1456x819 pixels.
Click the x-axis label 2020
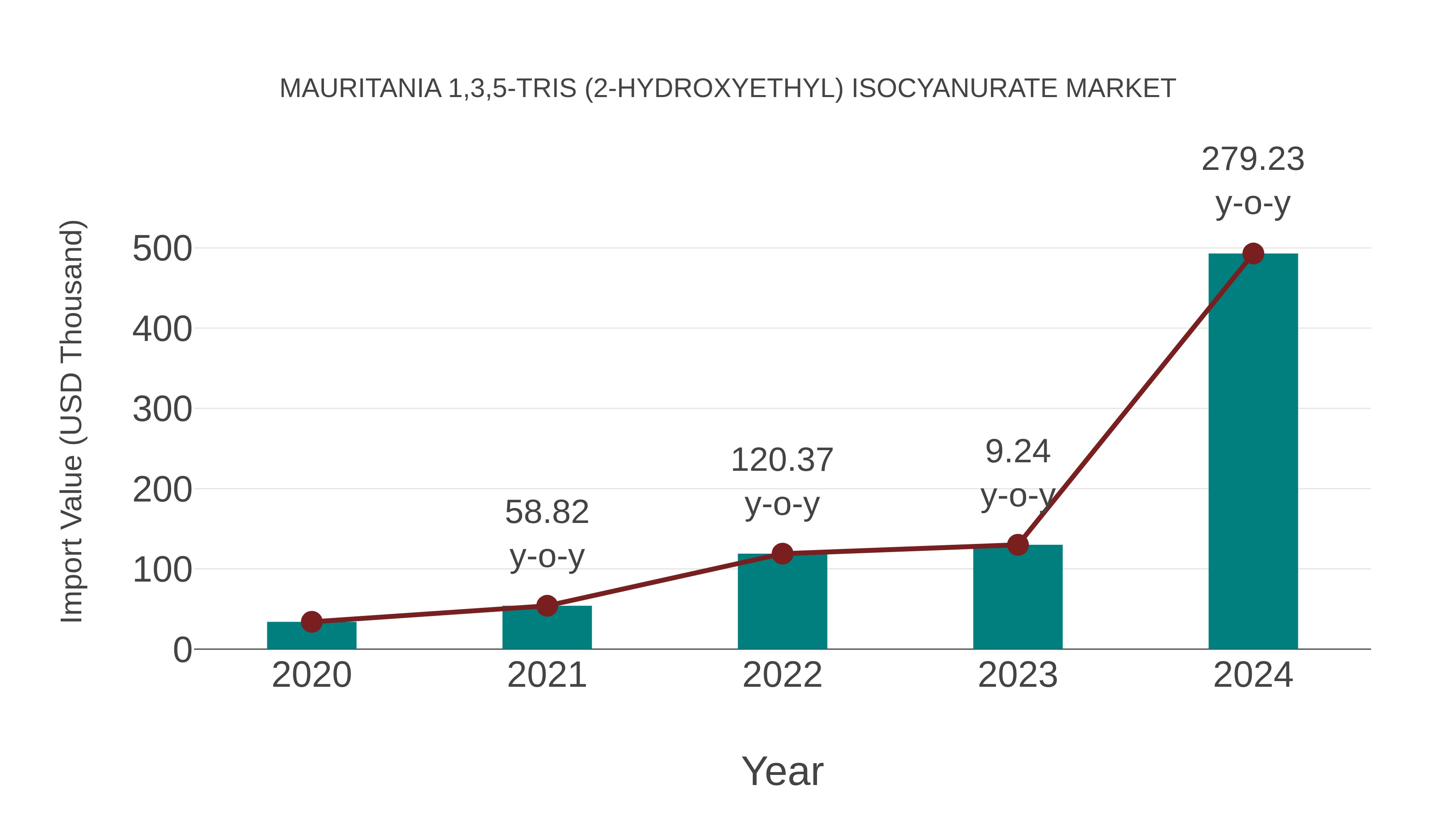coord(311,675)
